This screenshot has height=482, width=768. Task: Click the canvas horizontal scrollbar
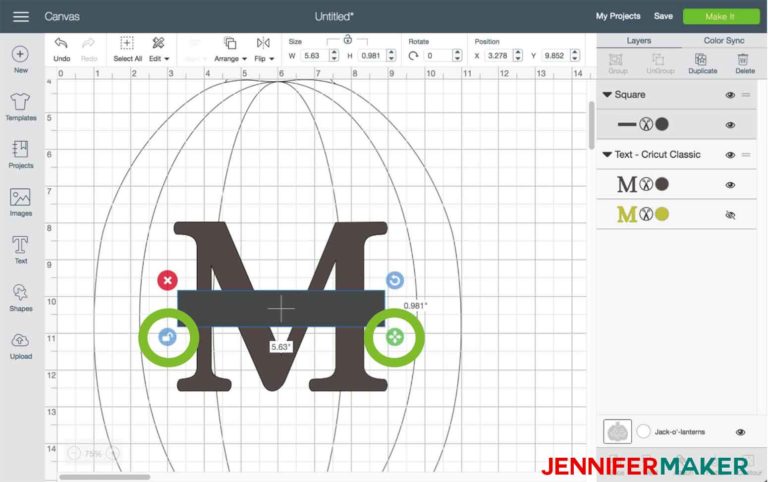105,477
